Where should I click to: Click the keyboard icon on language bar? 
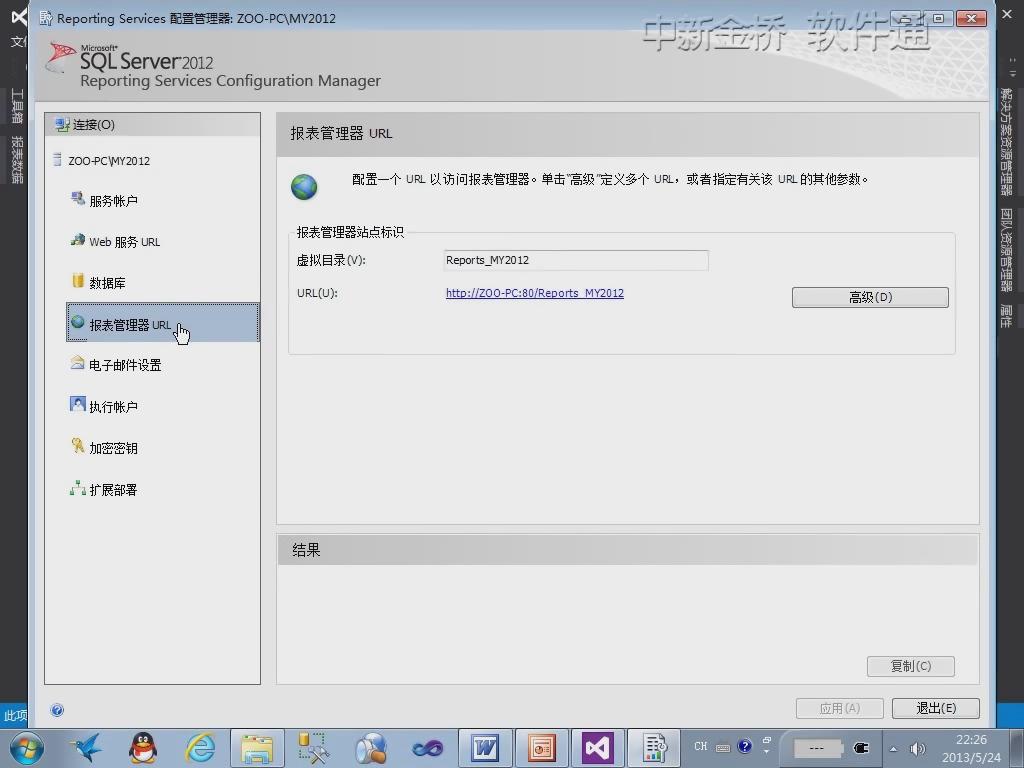click(723, 748)
